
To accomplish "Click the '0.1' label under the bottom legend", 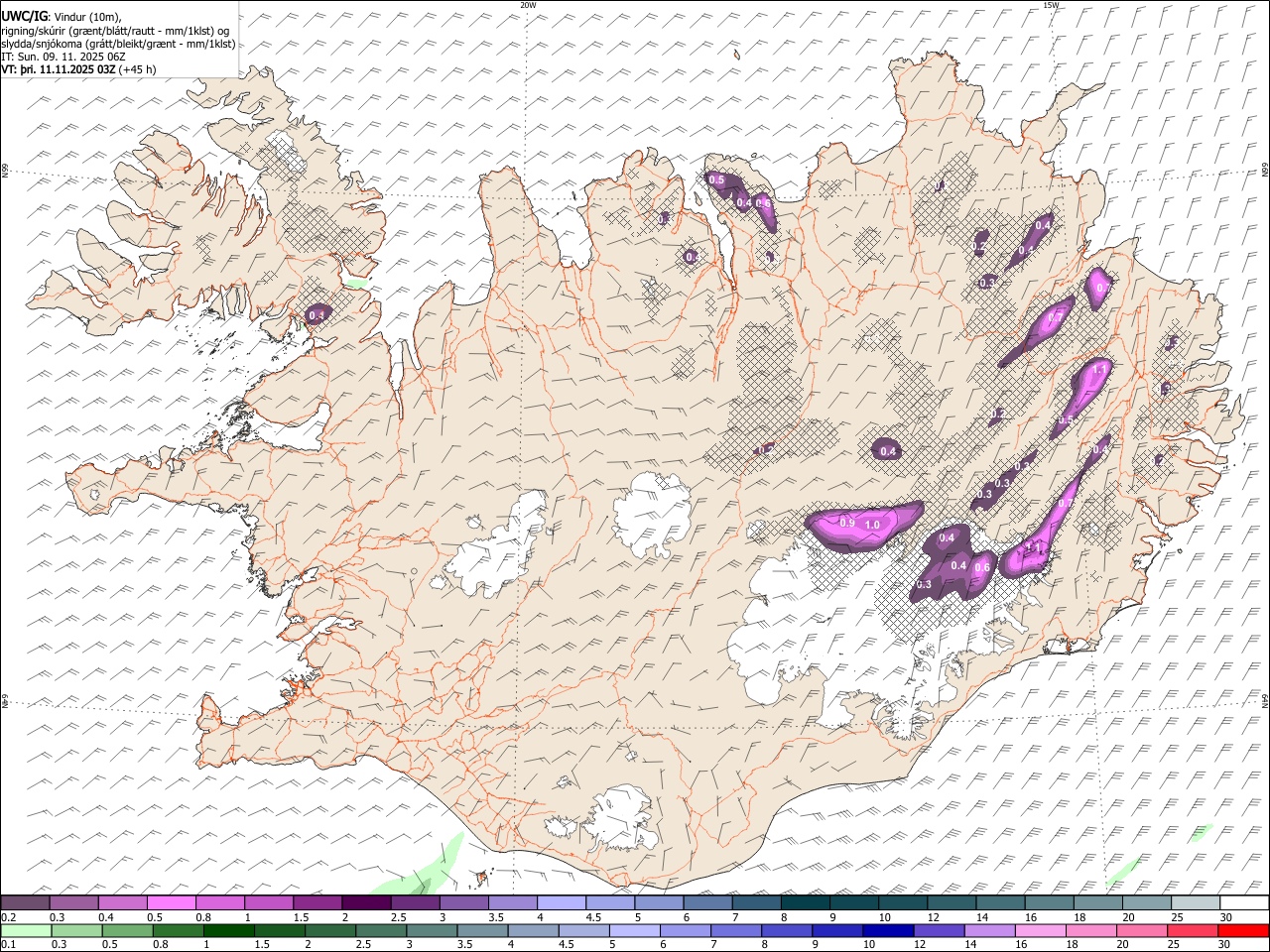I will click(7, 944).
